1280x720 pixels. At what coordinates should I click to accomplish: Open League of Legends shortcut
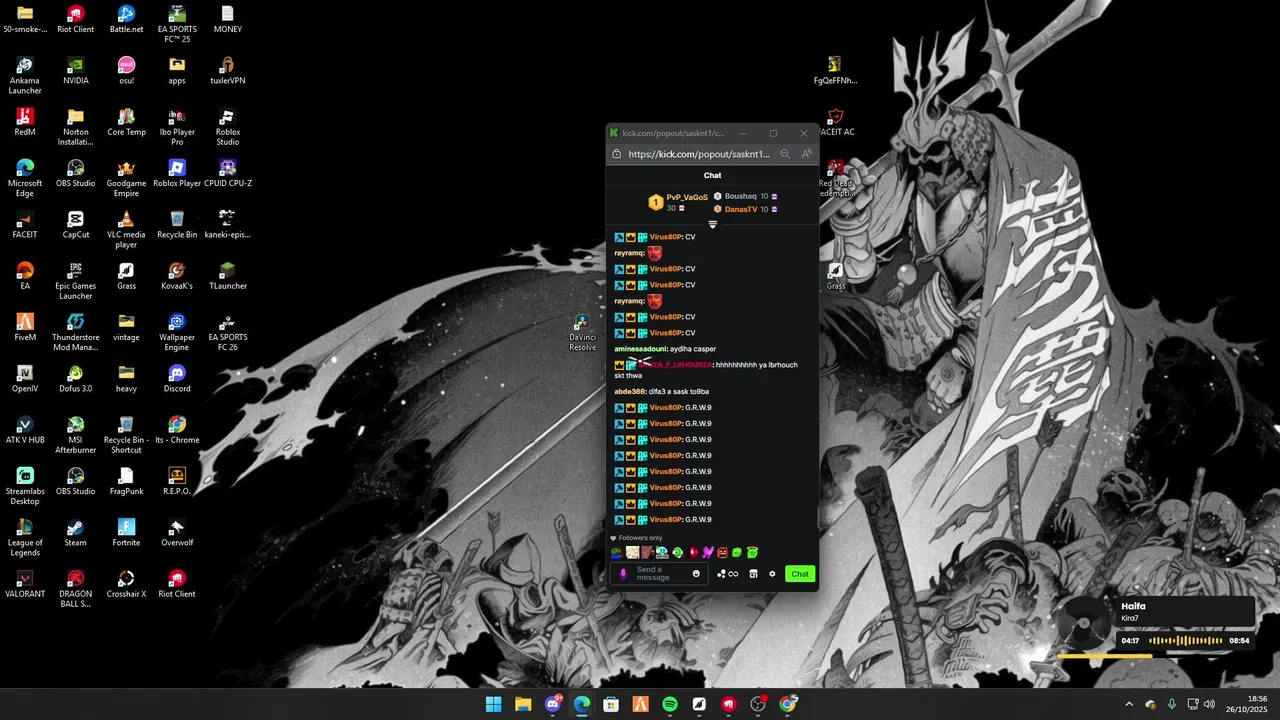(x=25, y=538)
